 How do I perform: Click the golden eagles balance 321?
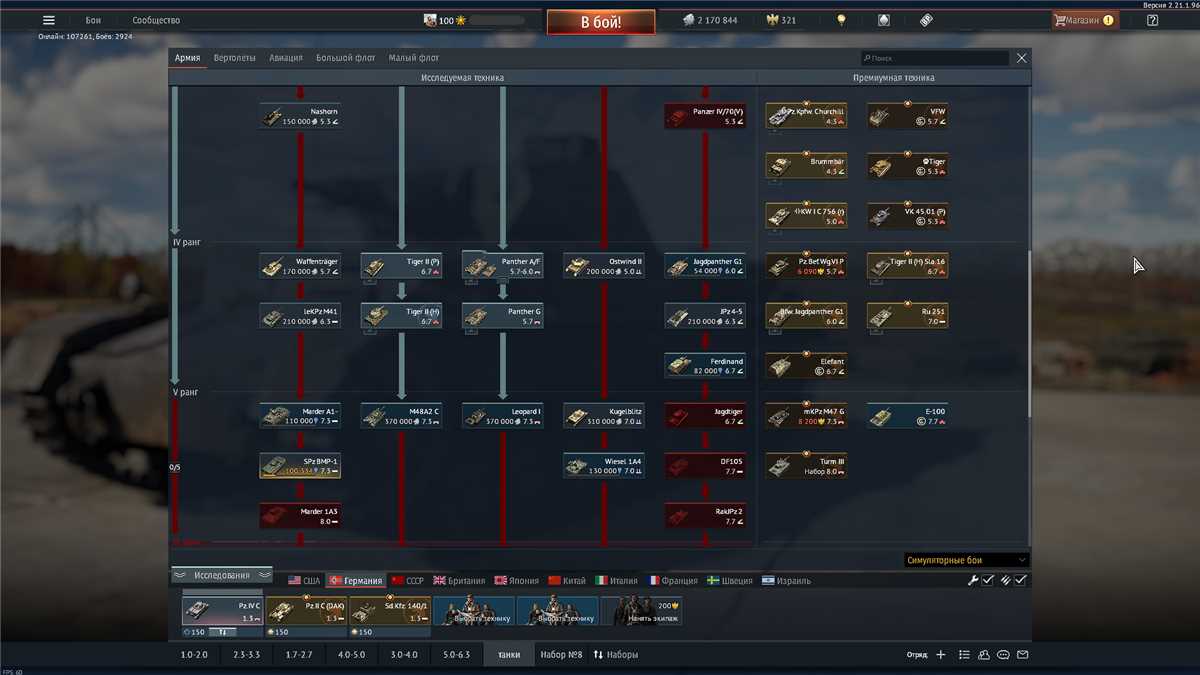coord(780,20)
